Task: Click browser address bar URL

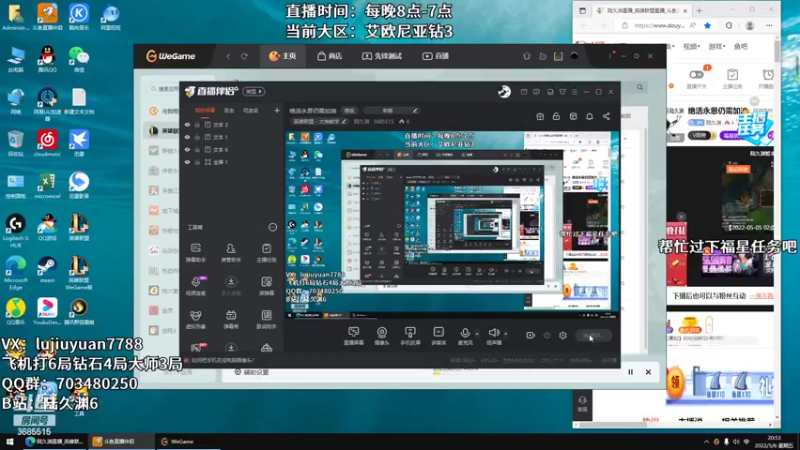Action: (x=659, y=26)
